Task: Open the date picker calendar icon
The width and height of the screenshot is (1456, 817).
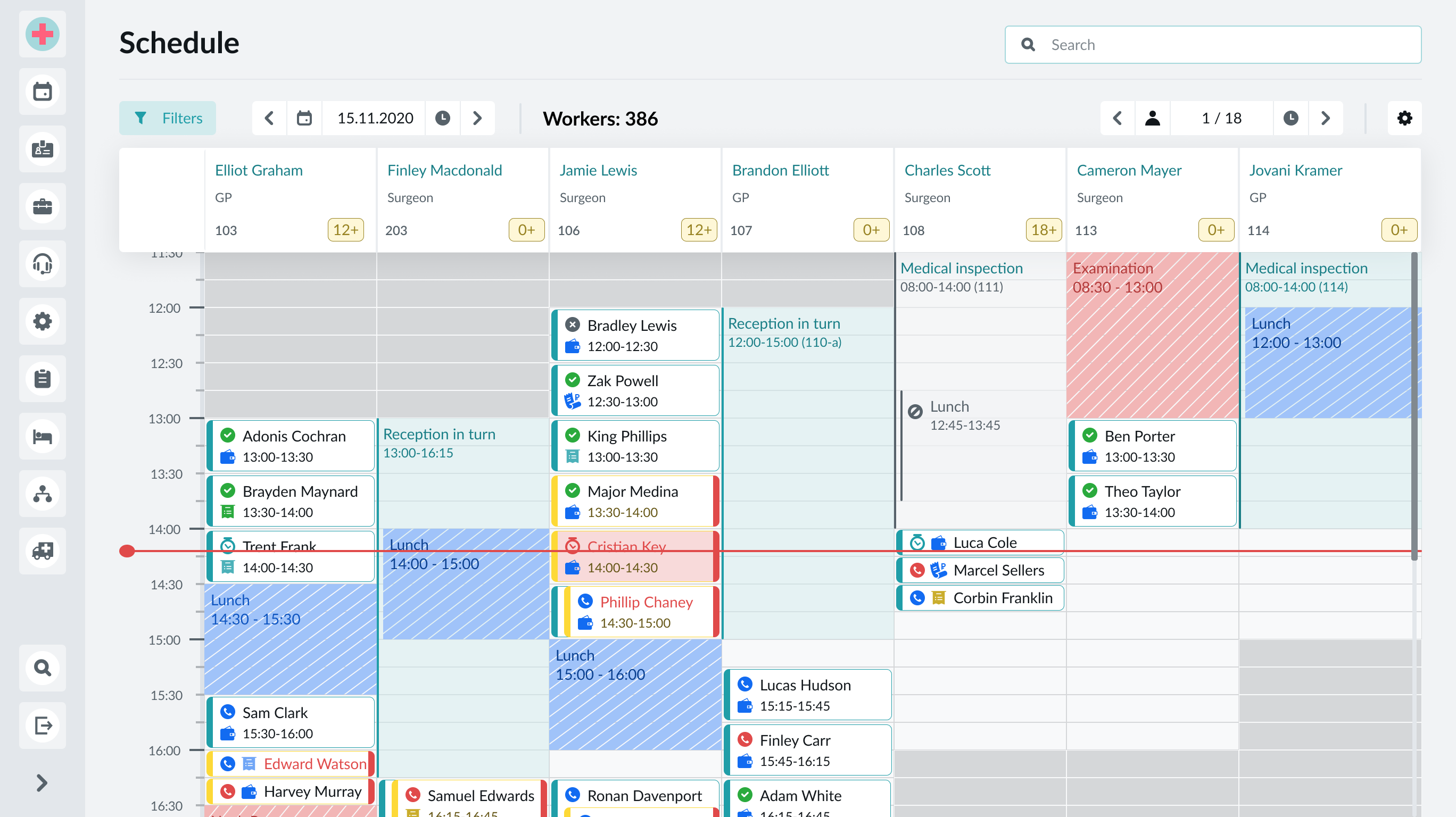Action: [304, 118]
